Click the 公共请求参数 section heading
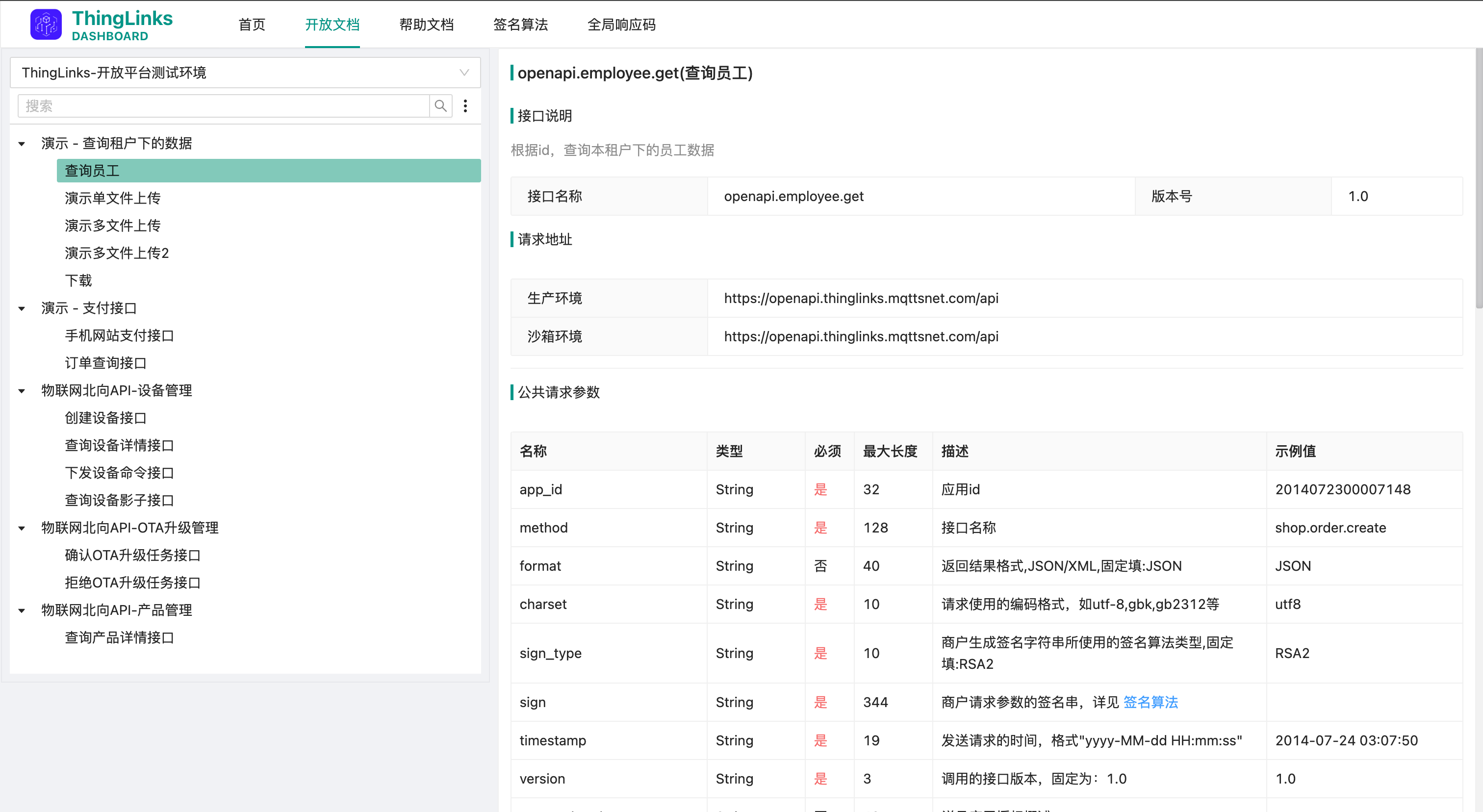This screenshot has height=812, width=1483. 559,392
